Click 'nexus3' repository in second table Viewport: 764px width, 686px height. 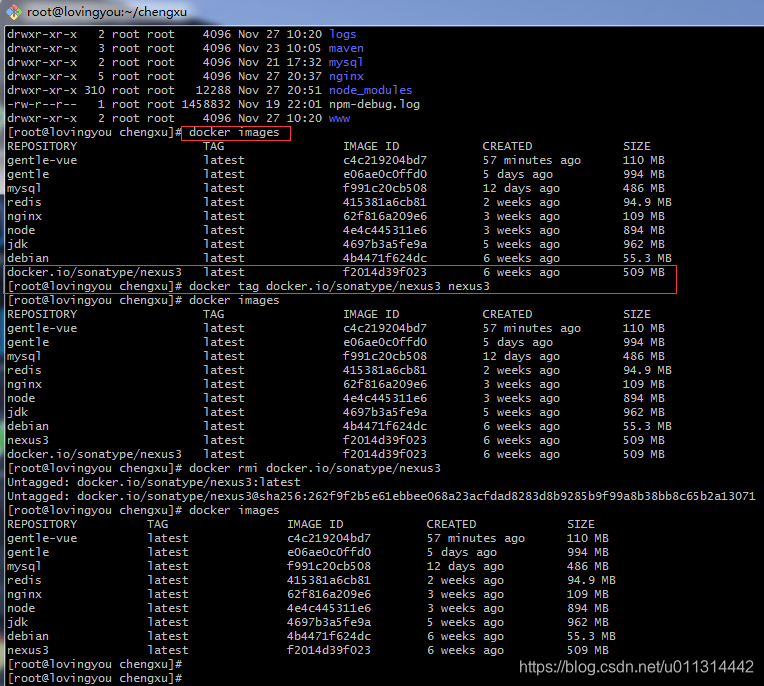[x=28, y=440]
